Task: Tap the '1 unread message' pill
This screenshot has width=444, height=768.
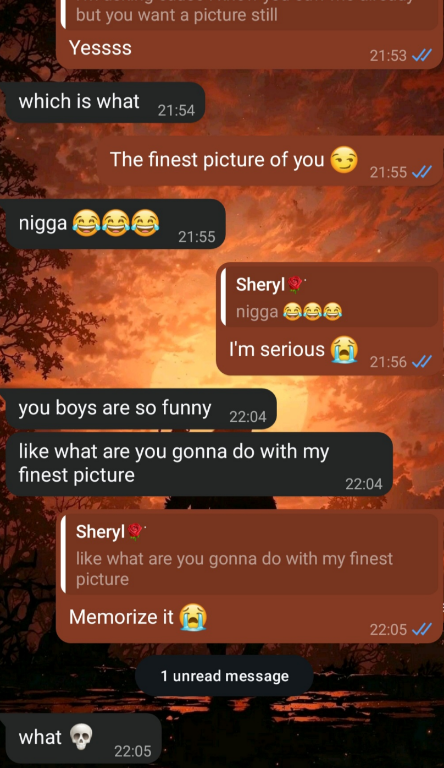Action: [x=224, y=676]
